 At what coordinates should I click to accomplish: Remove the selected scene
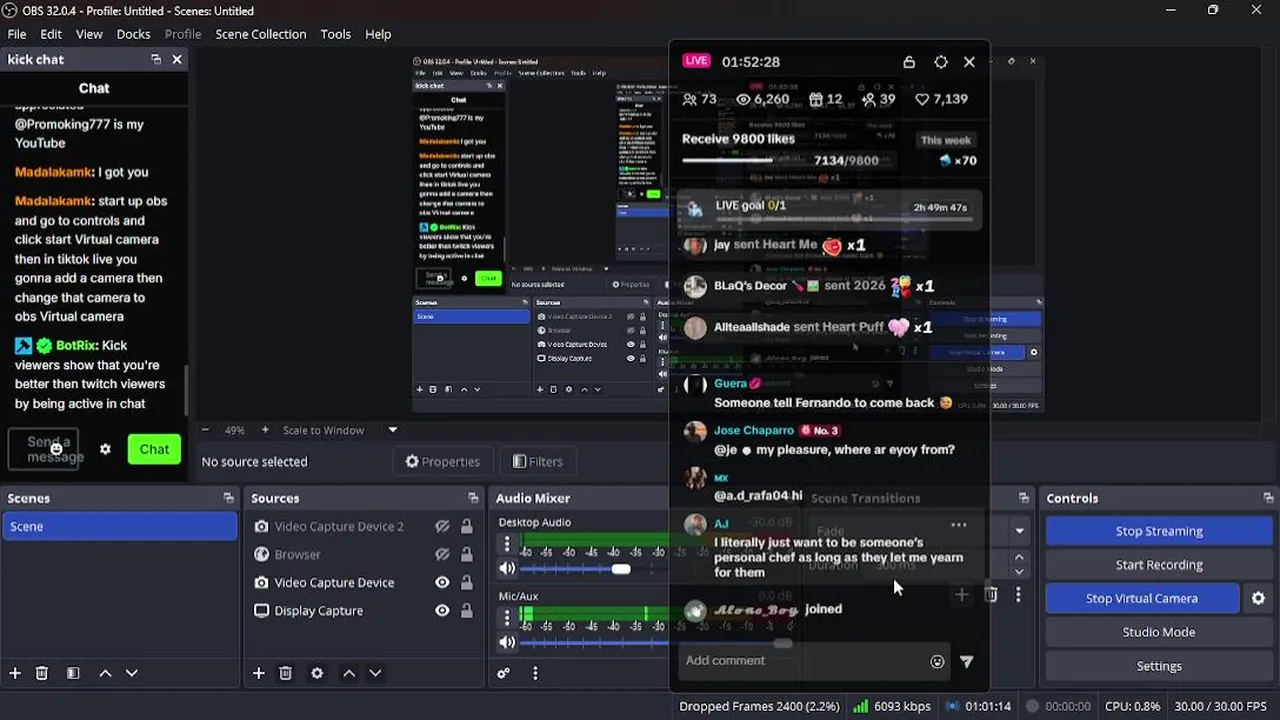pyautogui.click(x=42, y=673)
